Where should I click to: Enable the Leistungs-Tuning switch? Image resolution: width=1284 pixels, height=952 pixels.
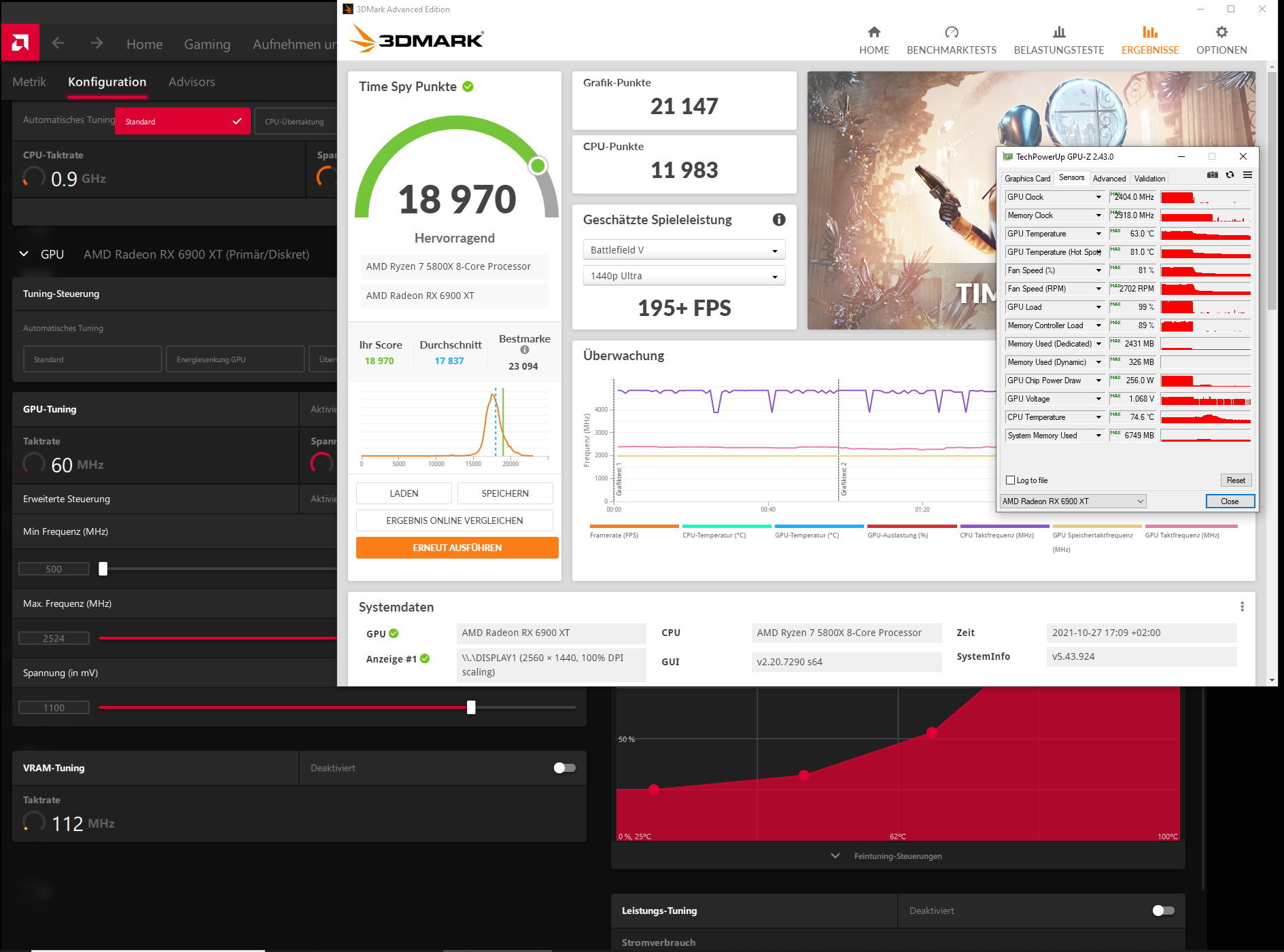1164,911
